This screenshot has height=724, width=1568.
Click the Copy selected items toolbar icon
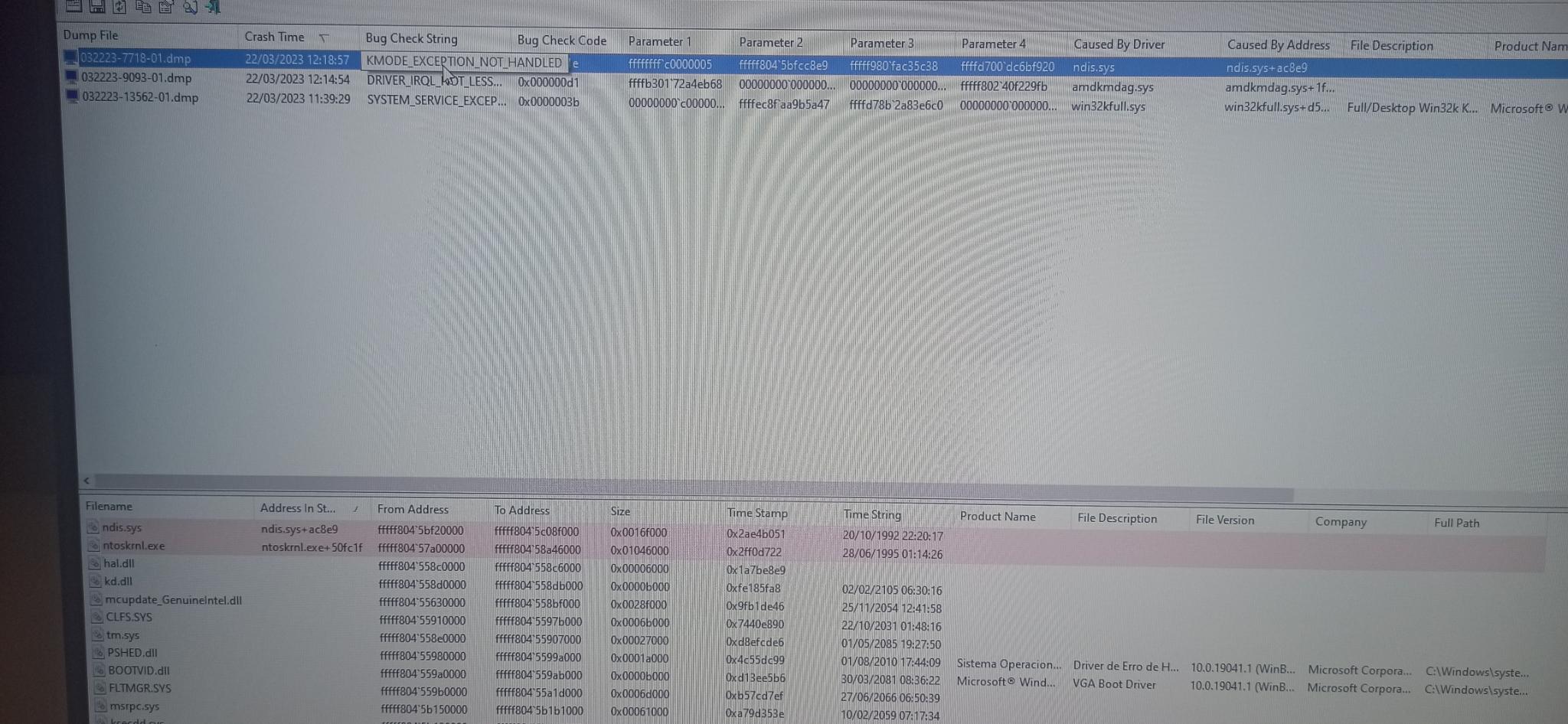(x=143, y=6)
